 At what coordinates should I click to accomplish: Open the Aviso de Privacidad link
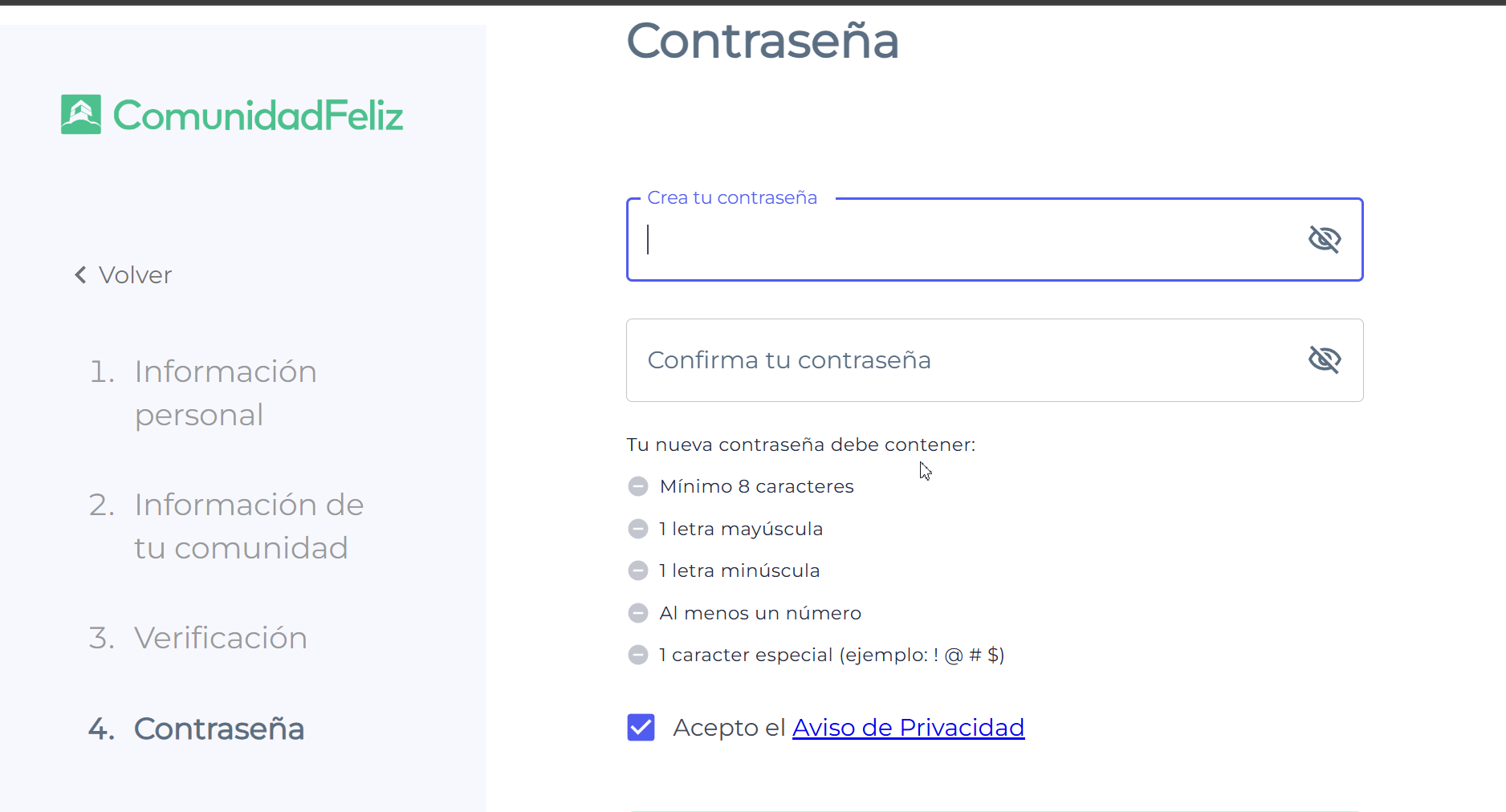(x=908, y=727)
